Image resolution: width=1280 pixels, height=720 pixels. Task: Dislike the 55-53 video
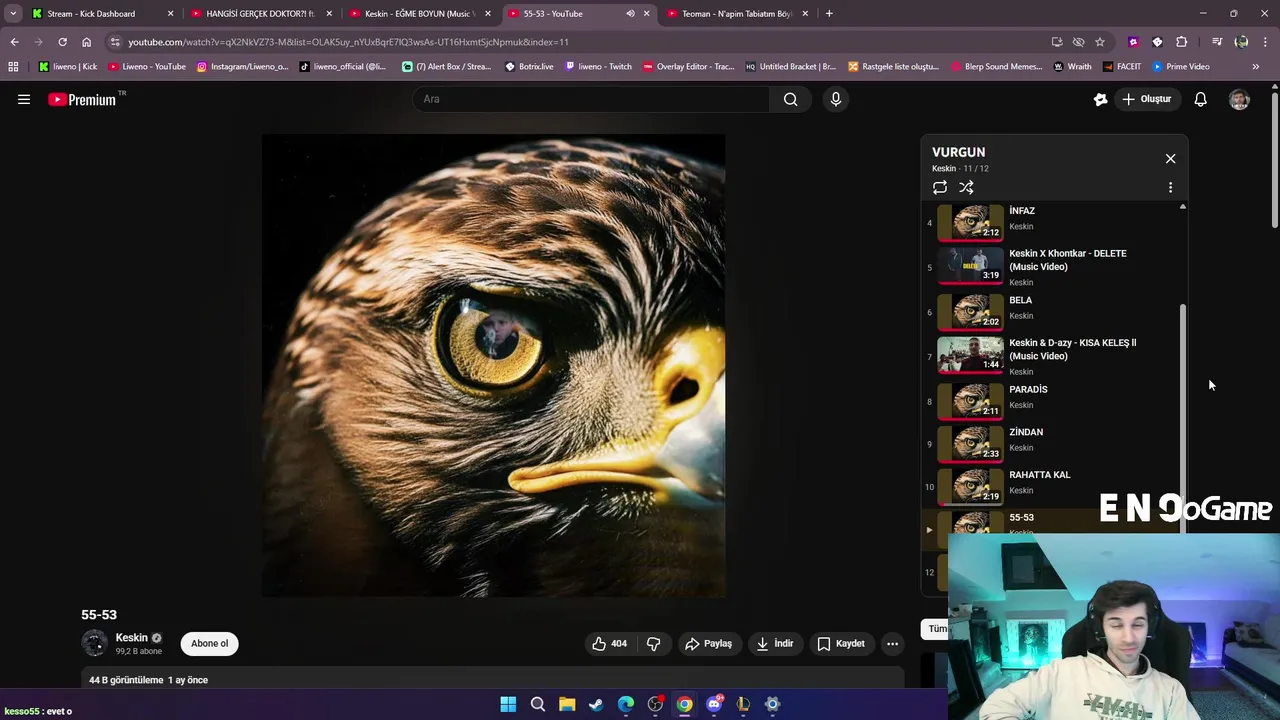coord(654,643)
